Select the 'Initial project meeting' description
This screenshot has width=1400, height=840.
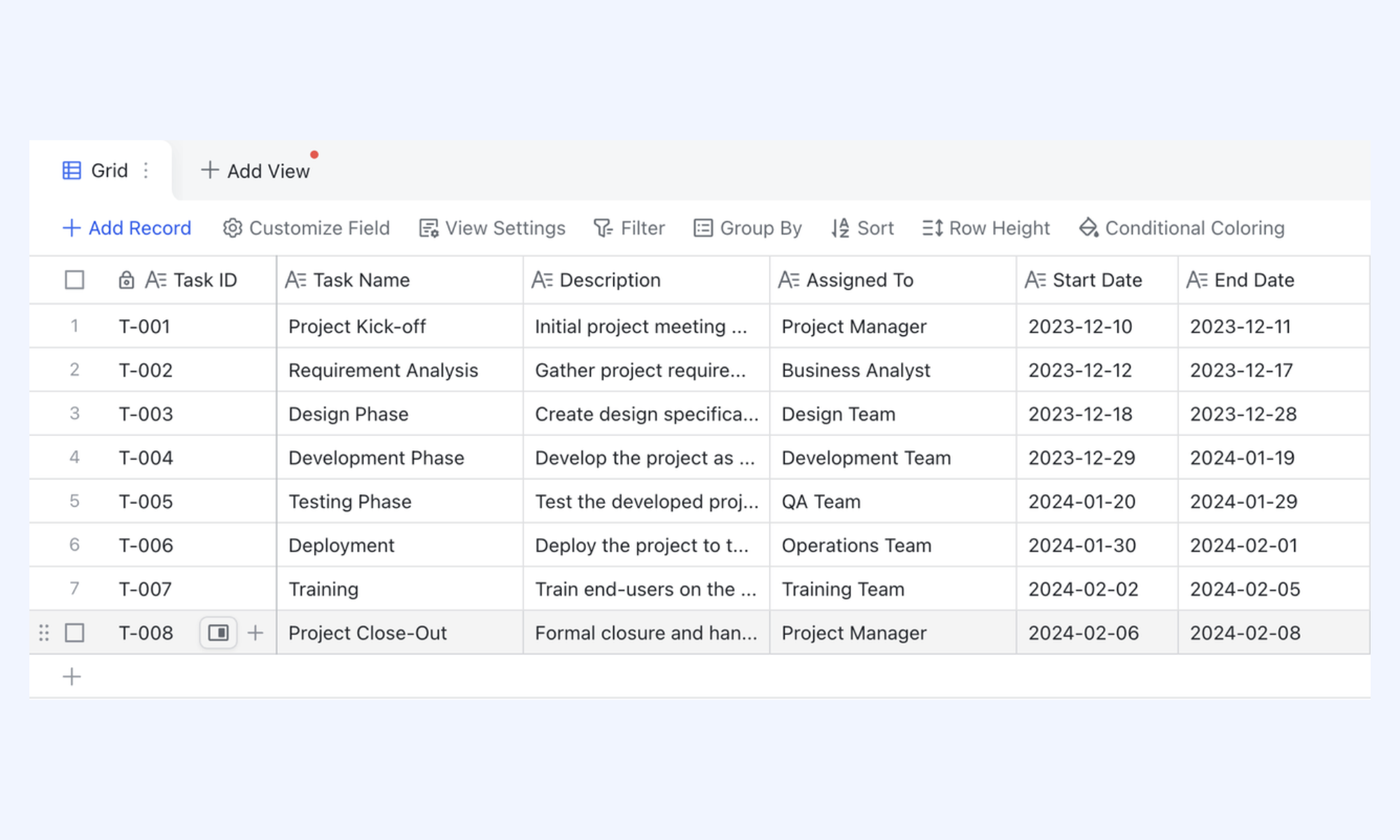[646, 326]
